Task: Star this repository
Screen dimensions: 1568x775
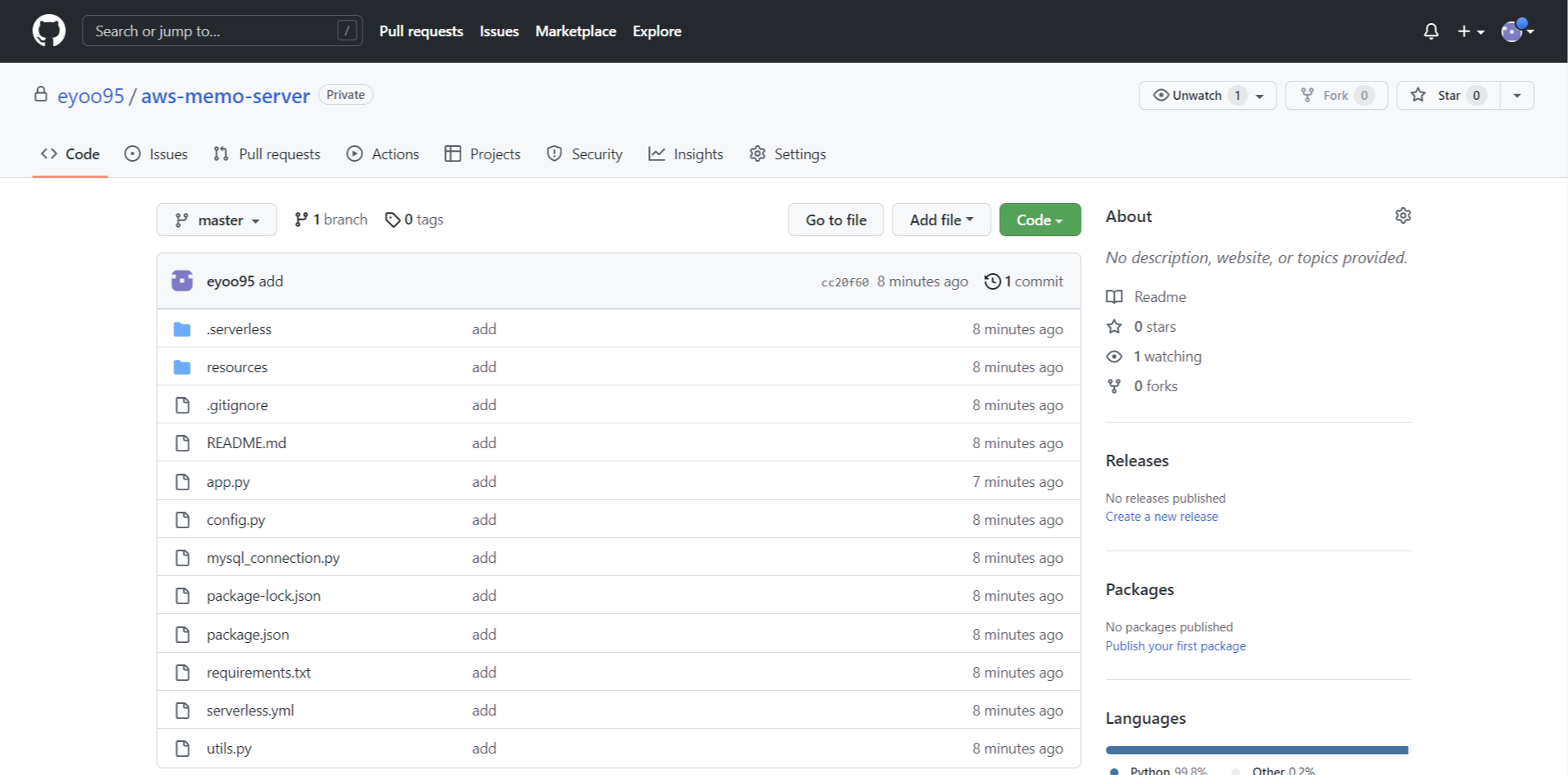Action: pos(1448,96)
